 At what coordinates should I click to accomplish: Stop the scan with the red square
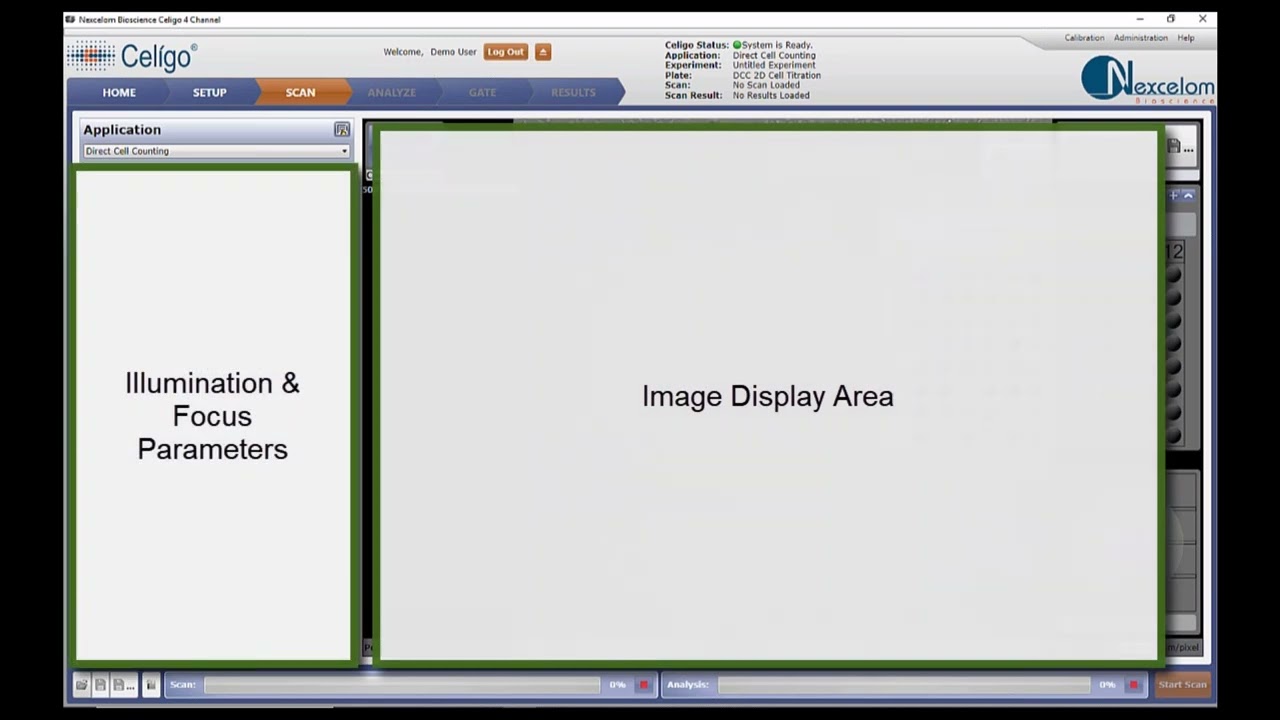pos(644,685)
